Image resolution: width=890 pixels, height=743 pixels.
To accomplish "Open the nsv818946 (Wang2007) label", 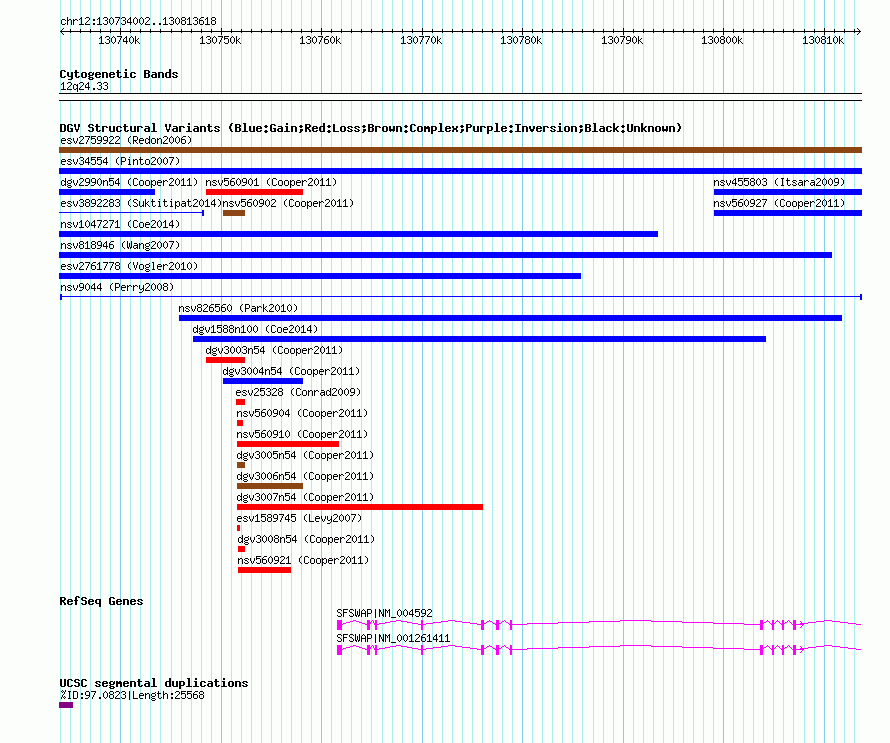I will (120, 245).
